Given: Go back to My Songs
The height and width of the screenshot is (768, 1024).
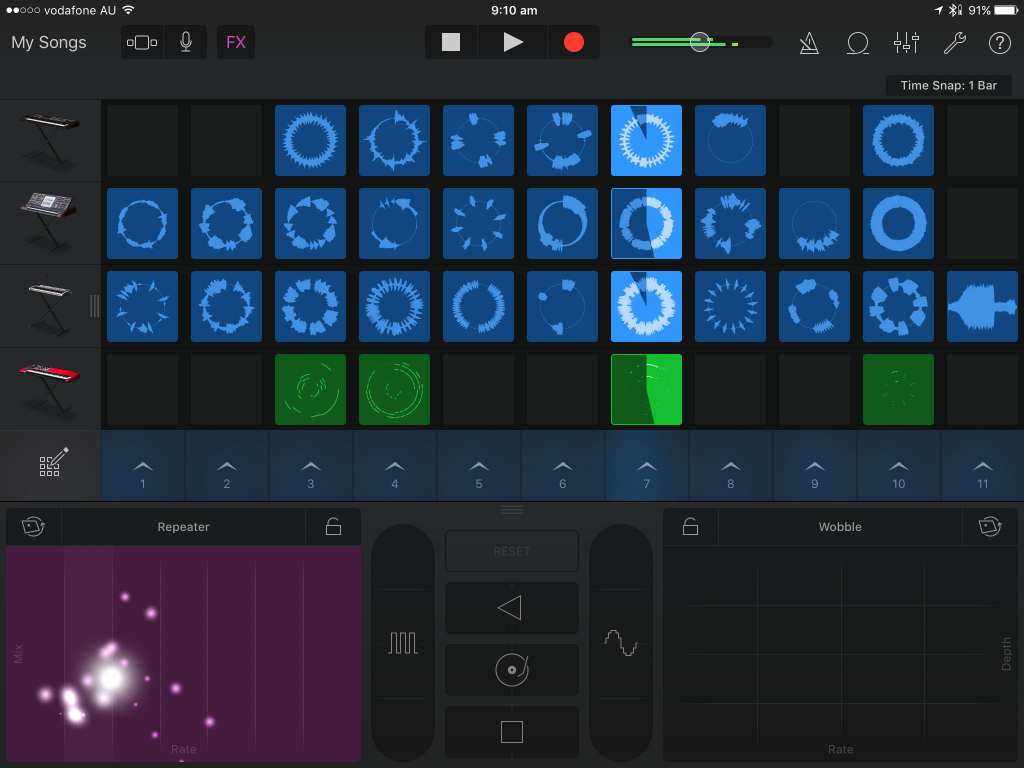Looking at the screenshot, I should click(x=49, y=42).
